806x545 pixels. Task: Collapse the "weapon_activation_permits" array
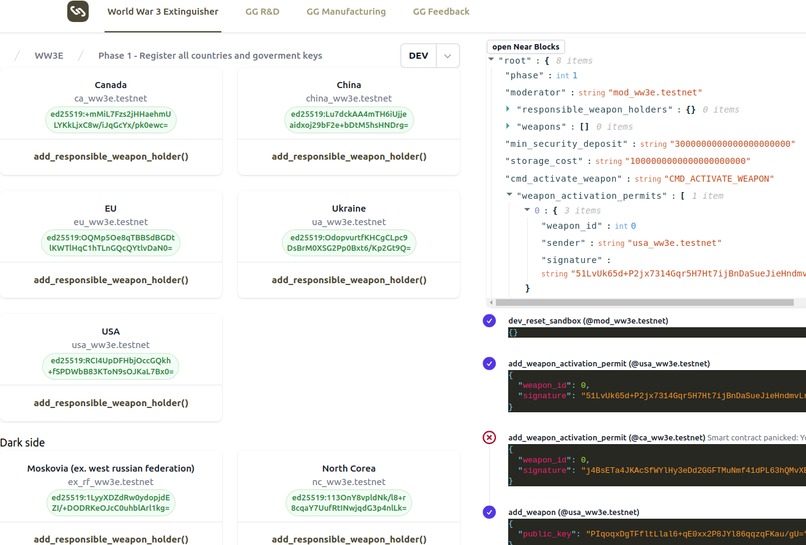509,194
